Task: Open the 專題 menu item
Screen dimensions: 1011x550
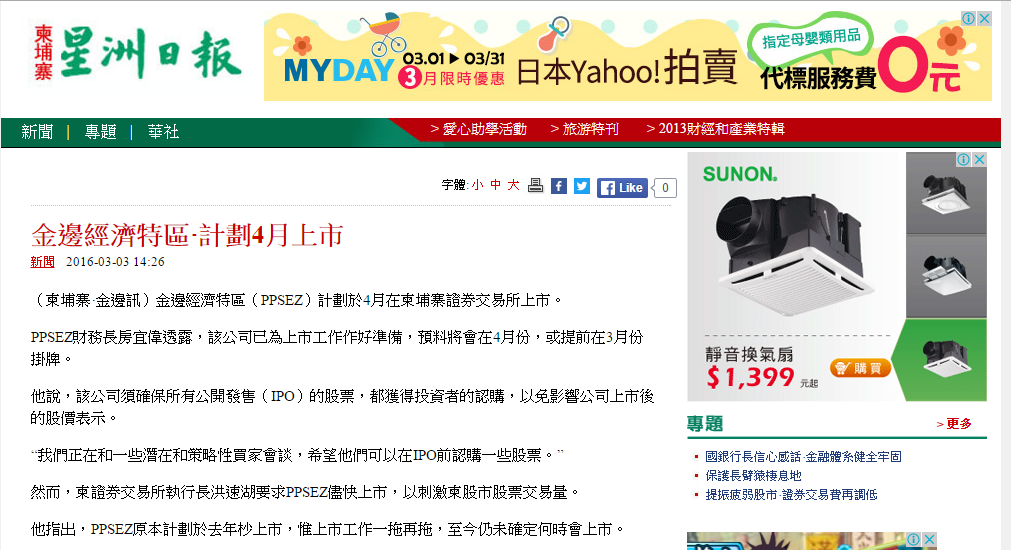Action: point(100,132)
